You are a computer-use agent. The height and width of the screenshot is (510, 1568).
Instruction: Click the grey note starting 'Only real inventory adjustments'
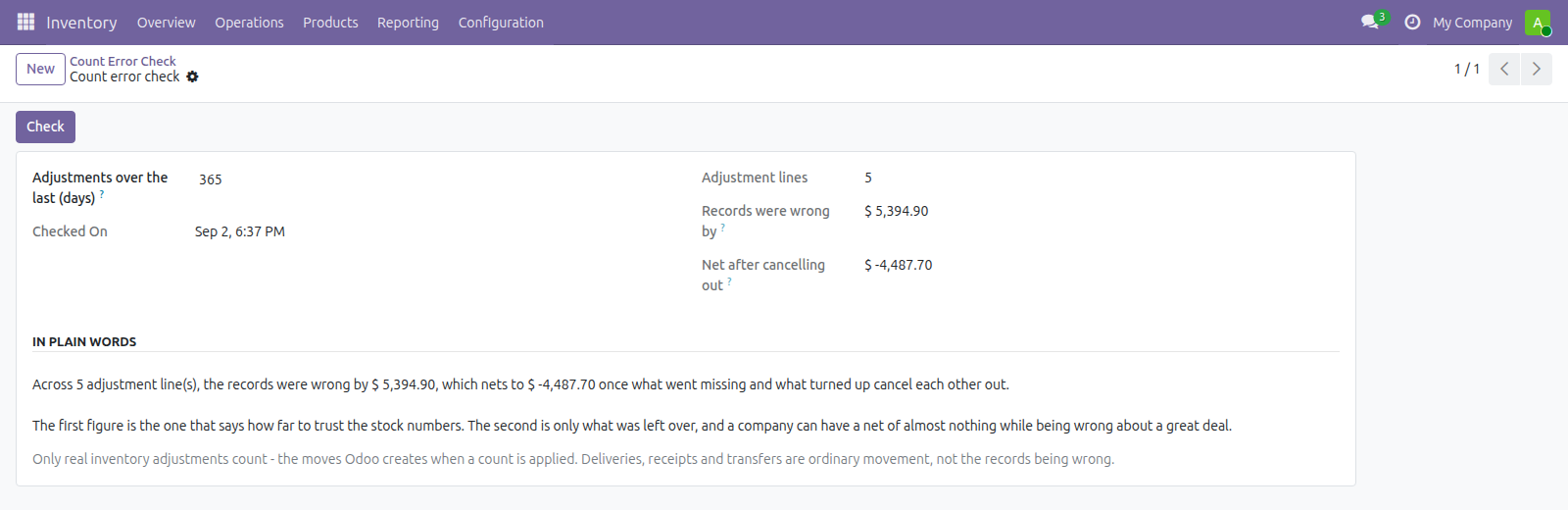pos(573,459)
